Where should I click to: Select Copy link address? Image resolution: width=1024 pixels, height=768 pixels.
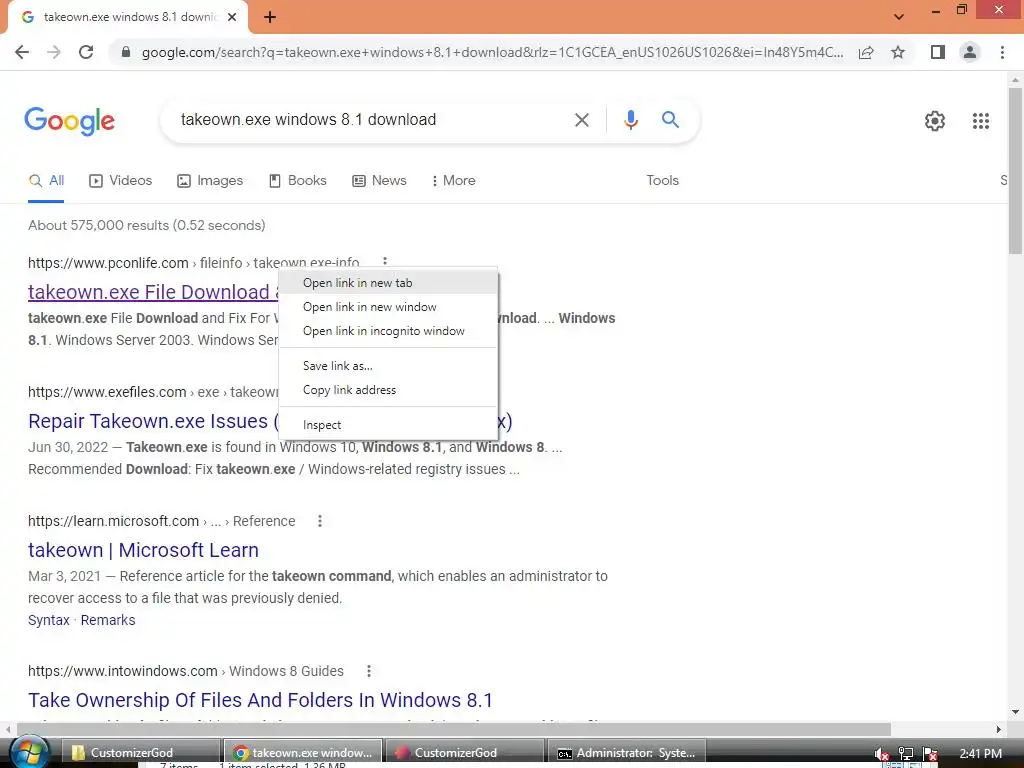[x=388, y=390]
